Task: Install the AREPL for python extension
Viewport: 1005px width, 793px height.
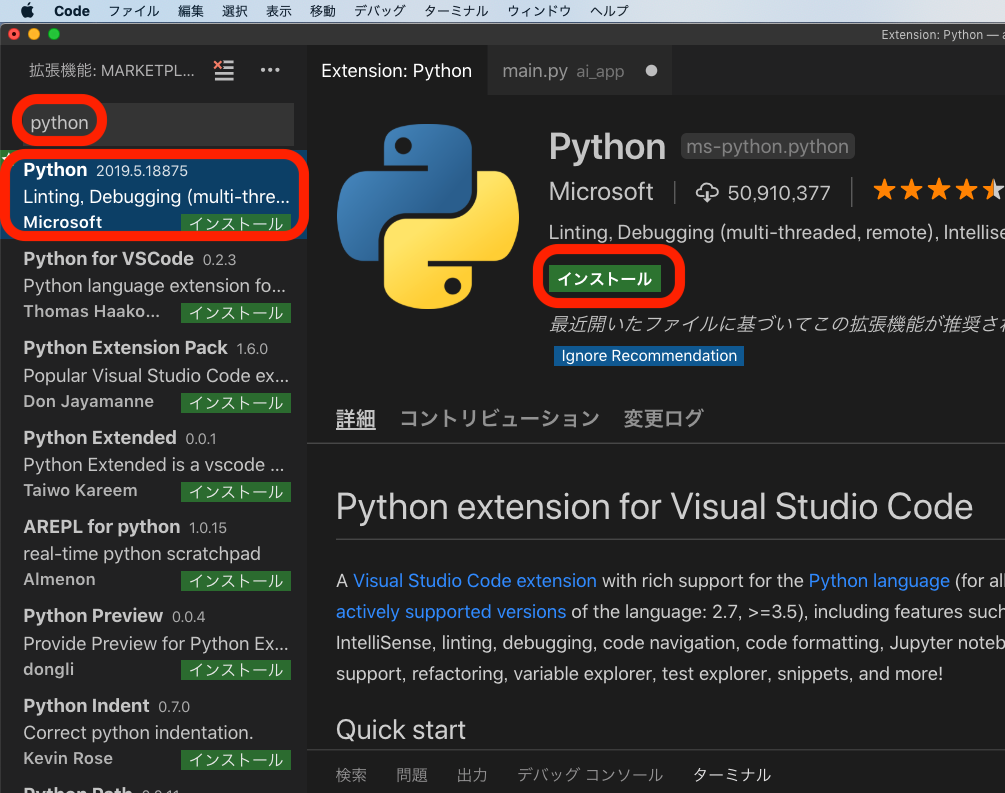Action: (x=235, y=581)
